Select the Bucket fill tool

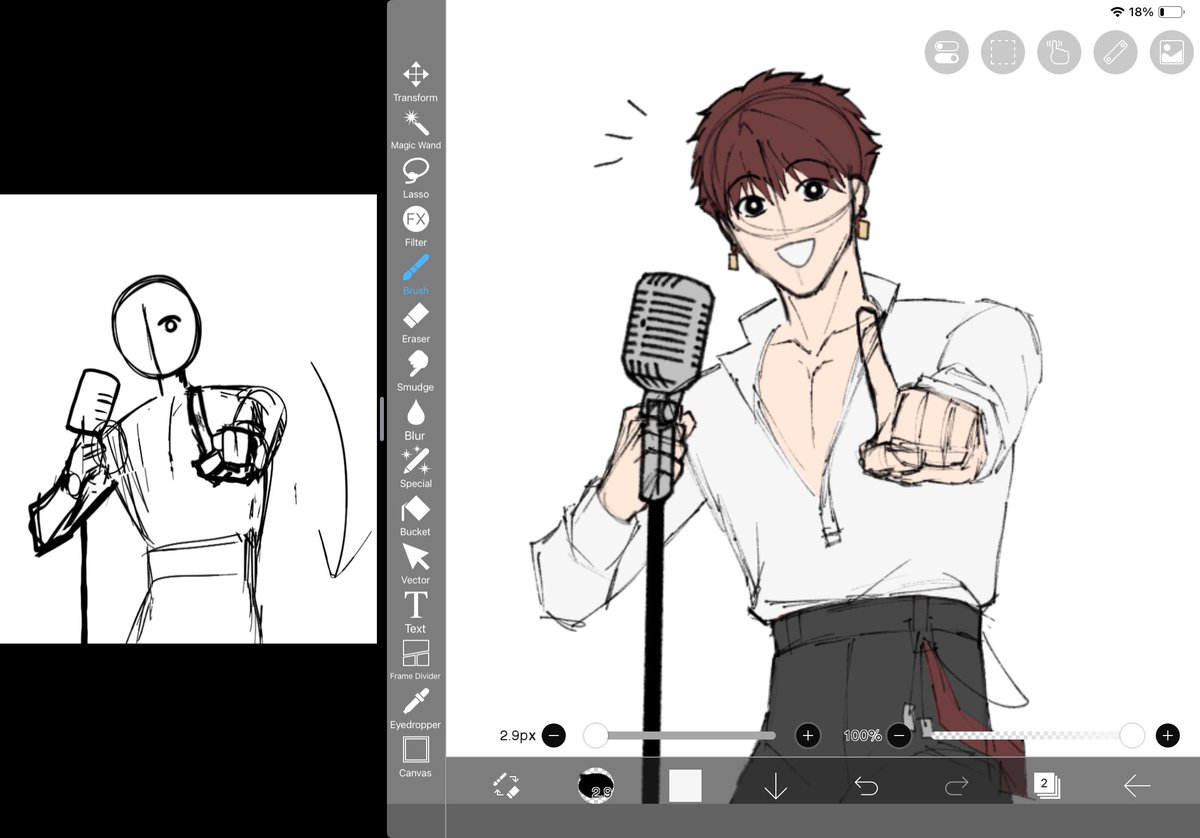[415, 516]
